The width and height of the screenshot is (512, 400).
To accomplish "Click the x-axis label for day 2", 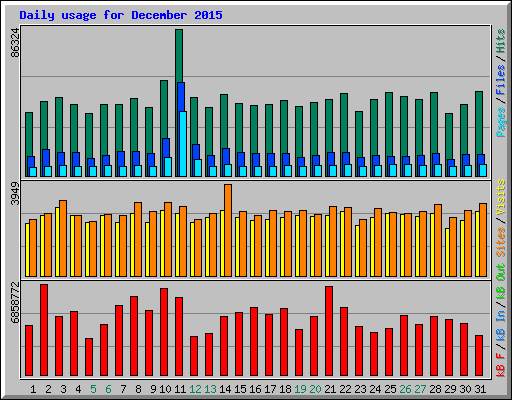I will point(48,389).
